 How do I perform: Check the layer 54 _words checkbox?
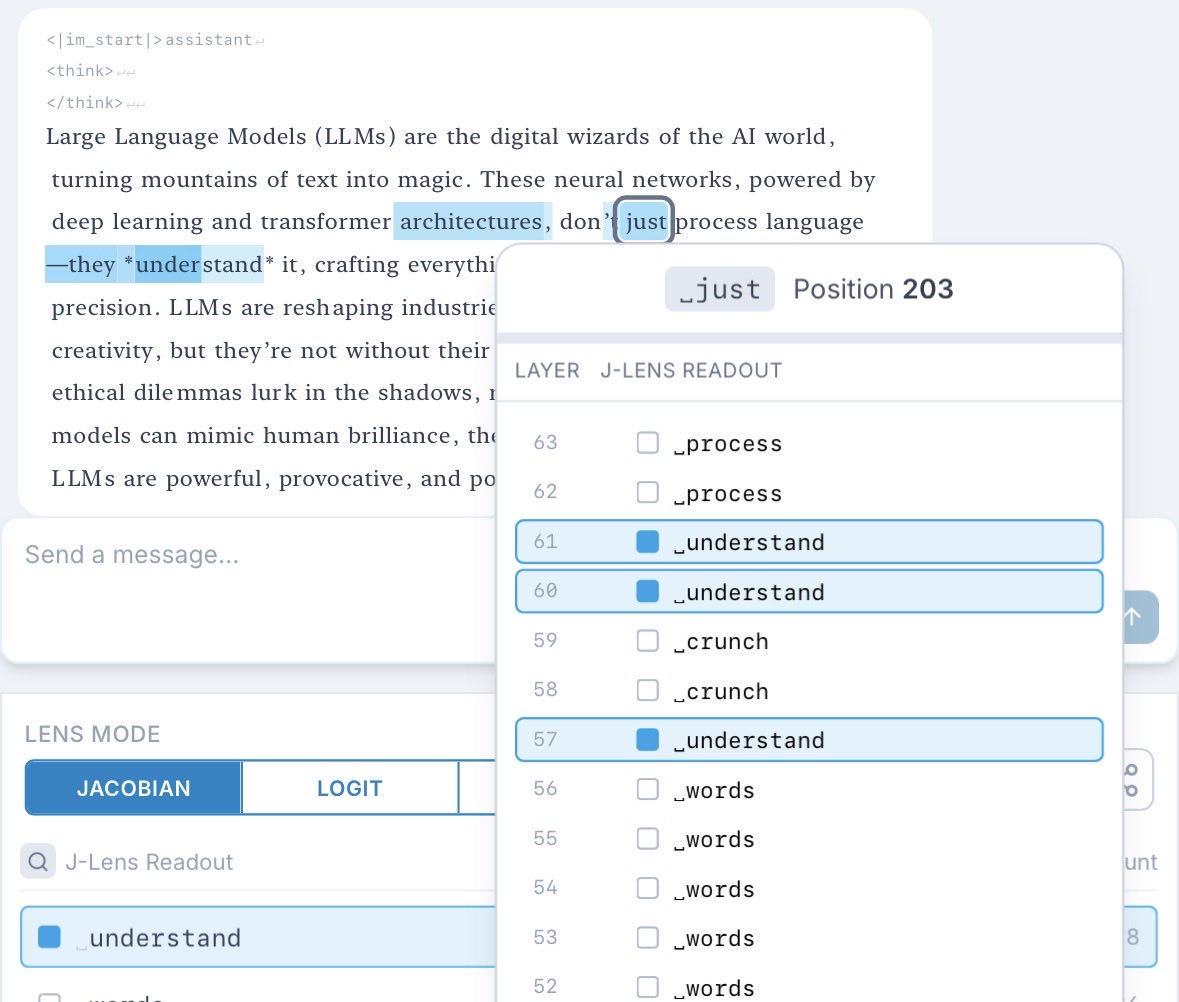(x=647, y=888)
